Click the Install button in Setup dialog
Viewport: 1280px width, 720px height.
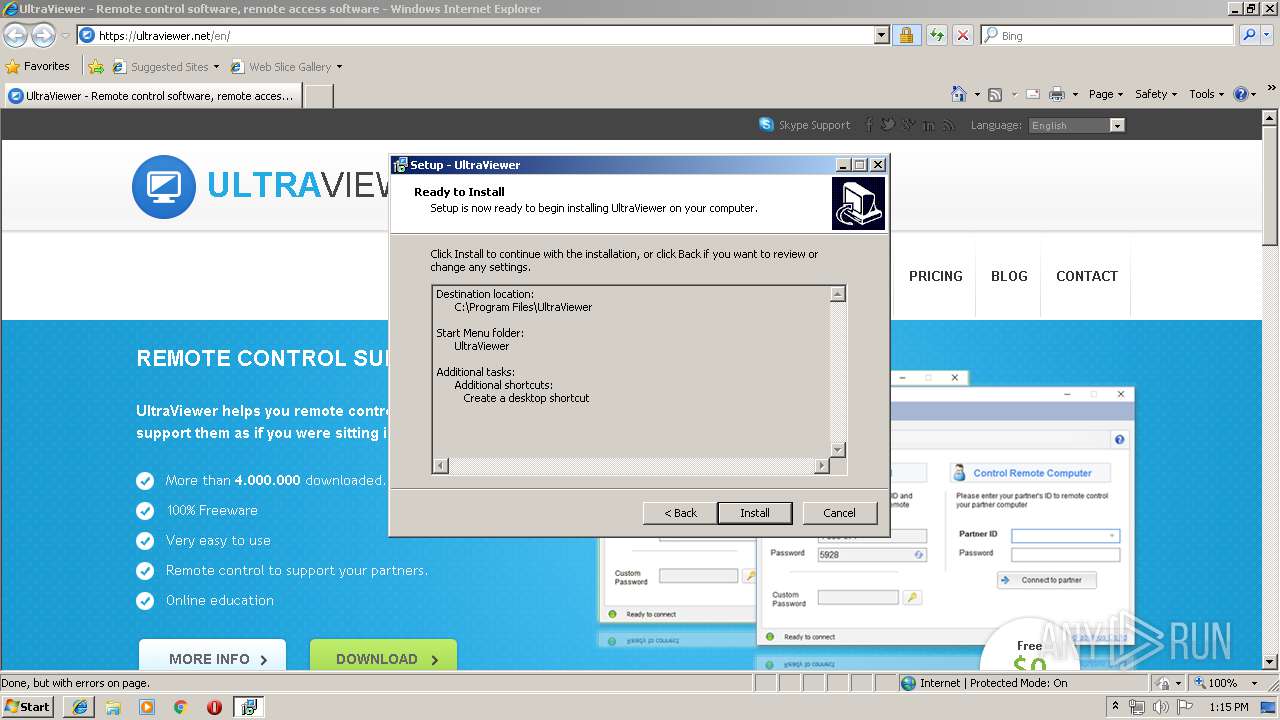pos(755,513)
